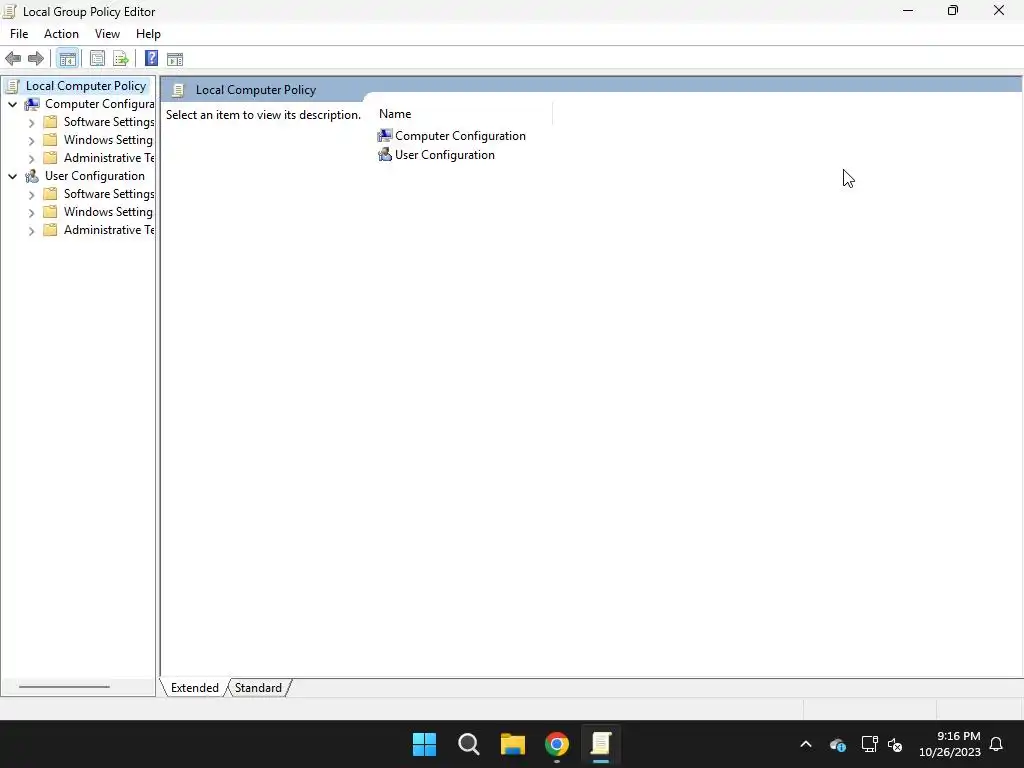Close the Local Group Policy Editor window
The image size is (1024, 768).
(999, 10)
